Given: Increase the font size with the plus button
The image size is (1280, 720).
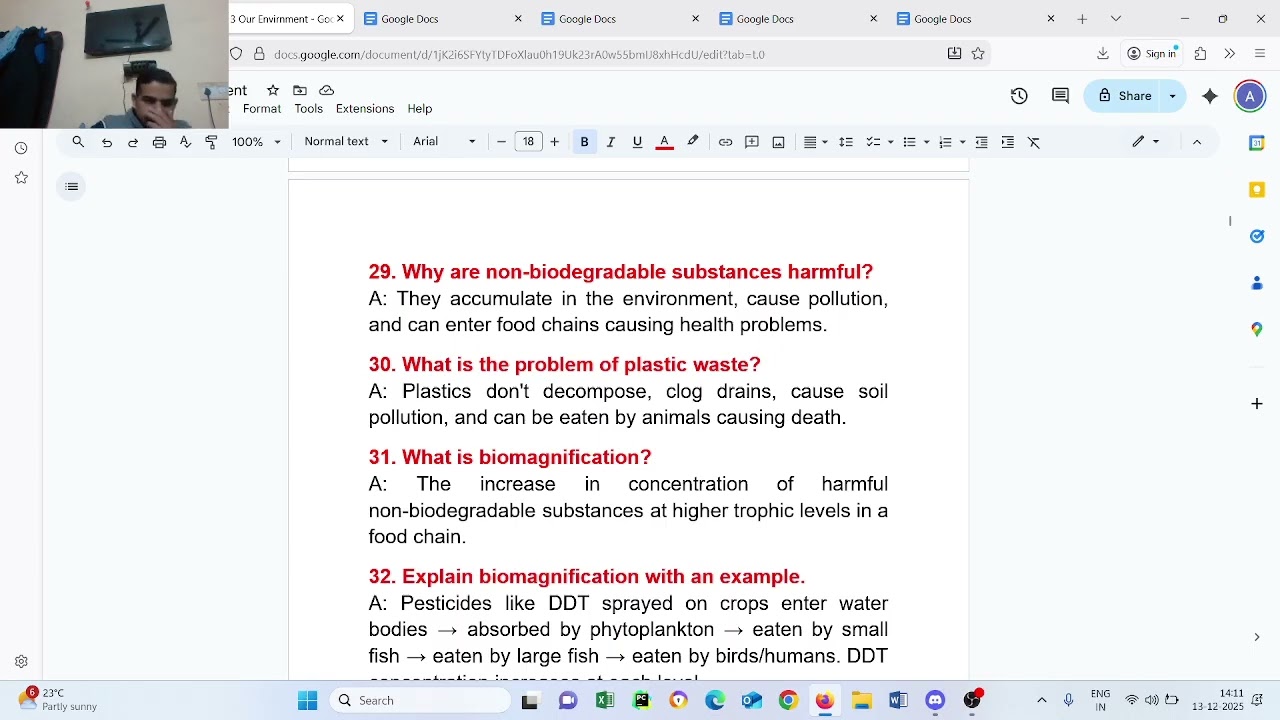Looking at the screenshot, I should click(555, 142).
